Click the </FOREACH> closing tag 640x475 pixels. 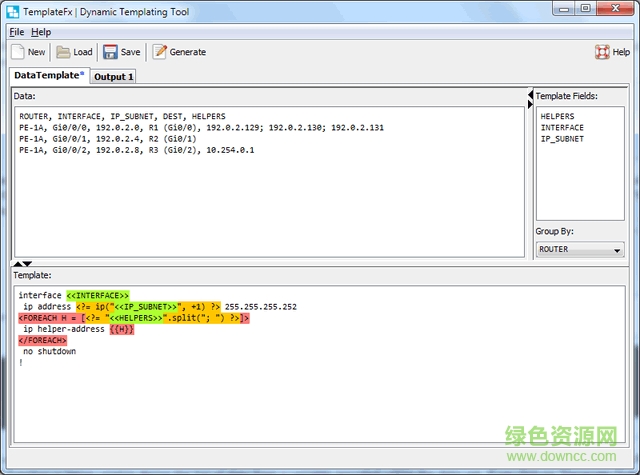click(x=42, y=340)
